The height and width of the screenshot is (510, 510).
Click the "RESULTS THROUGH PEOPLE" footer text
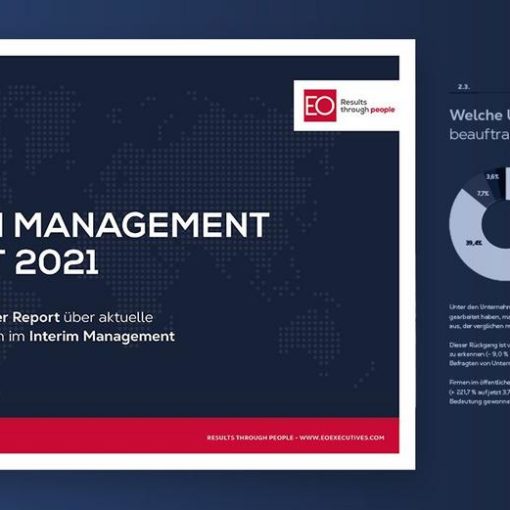(250, 437)
